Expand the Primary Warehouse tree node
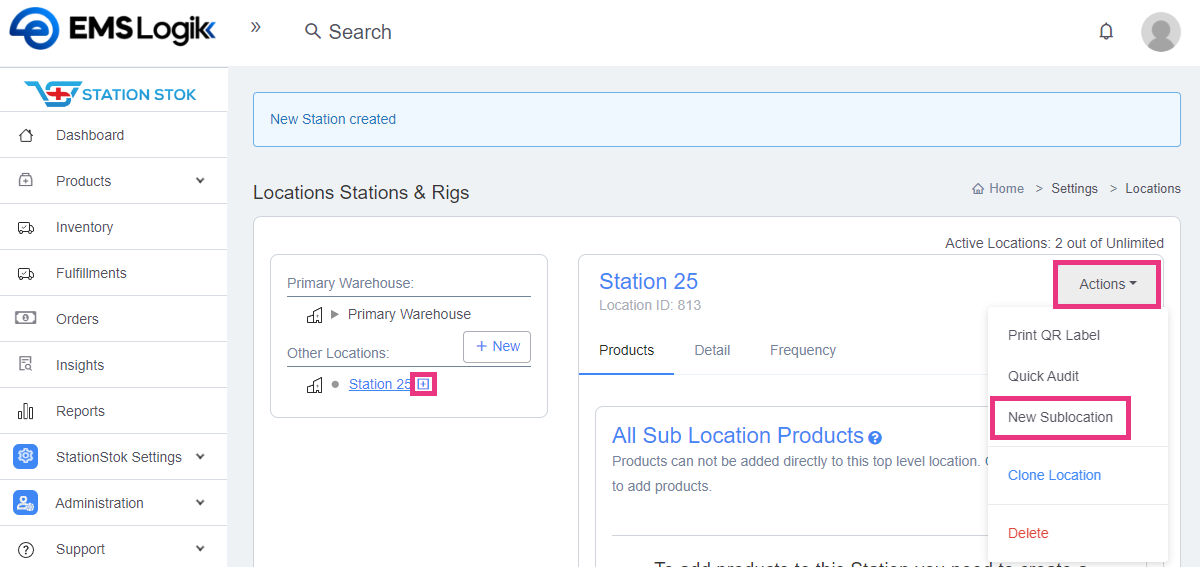The height and width of the screenshot is (567, 1200). tap(335, 314)
